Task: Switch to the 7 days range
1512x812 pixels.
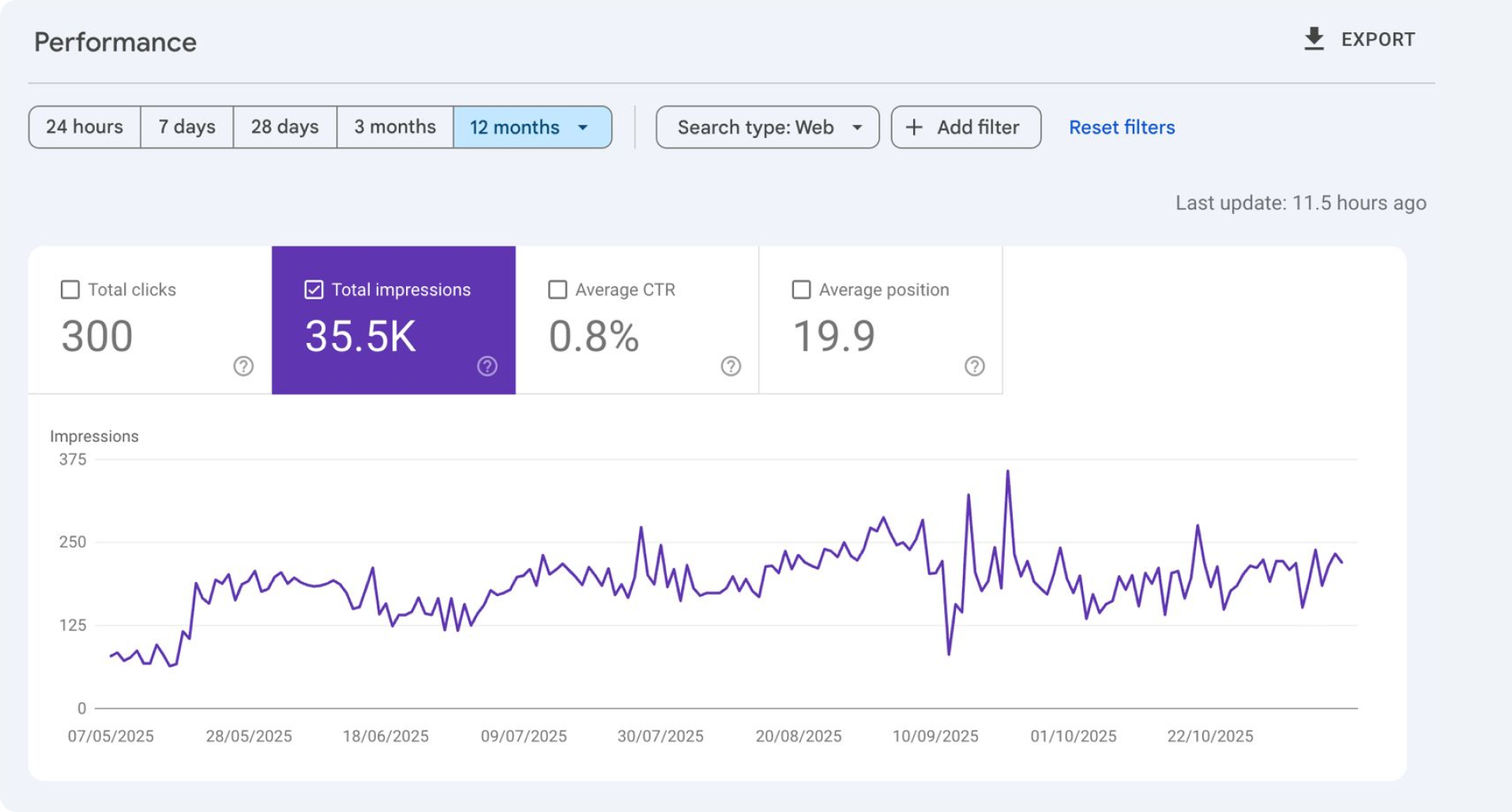Action: click(x=186, y=127)
